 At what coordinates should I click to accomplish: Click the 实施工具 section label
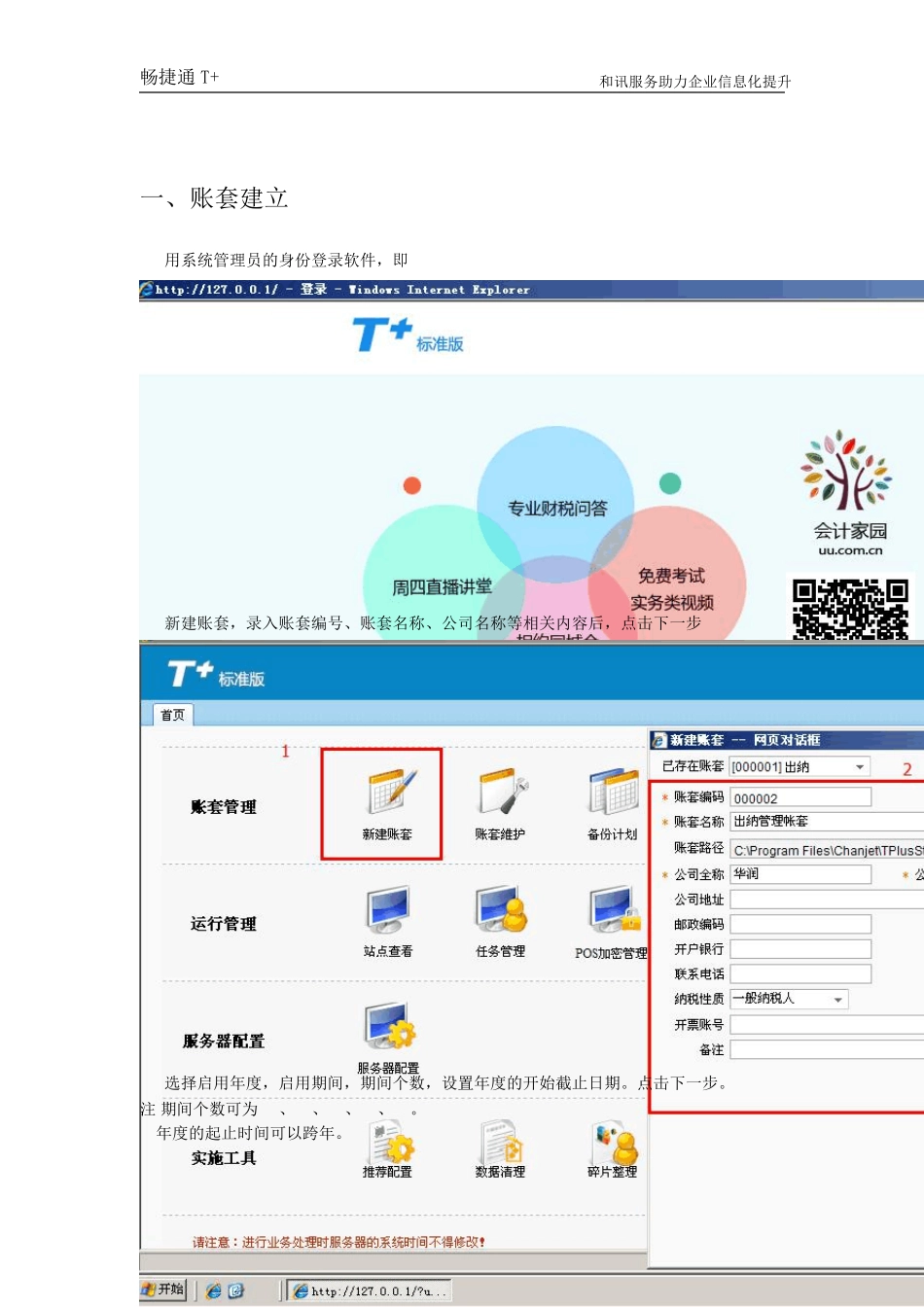[x=224, y=1158]
